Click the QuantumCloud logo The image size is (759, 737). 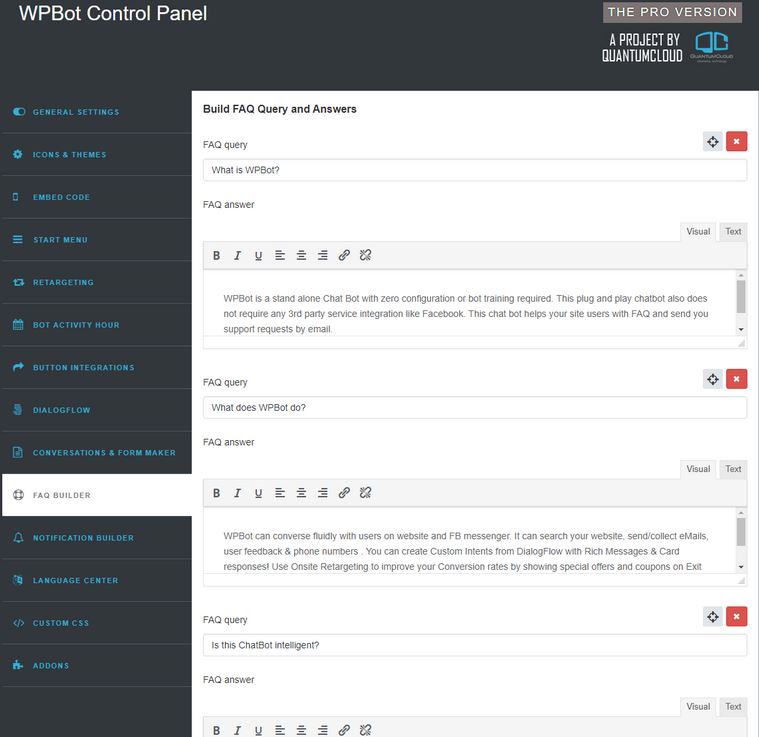tap(712, 46)
